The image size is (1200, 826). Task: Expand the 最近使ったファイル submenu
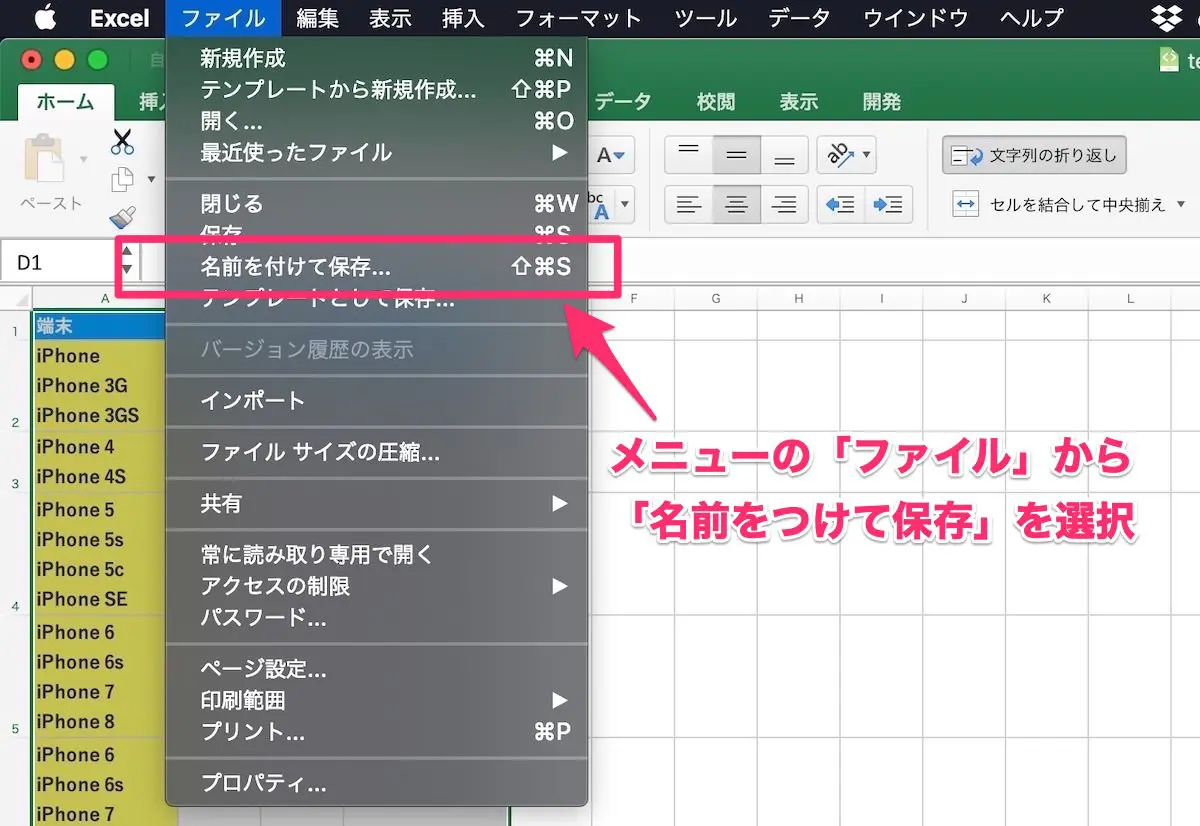(x=376, y=153)
